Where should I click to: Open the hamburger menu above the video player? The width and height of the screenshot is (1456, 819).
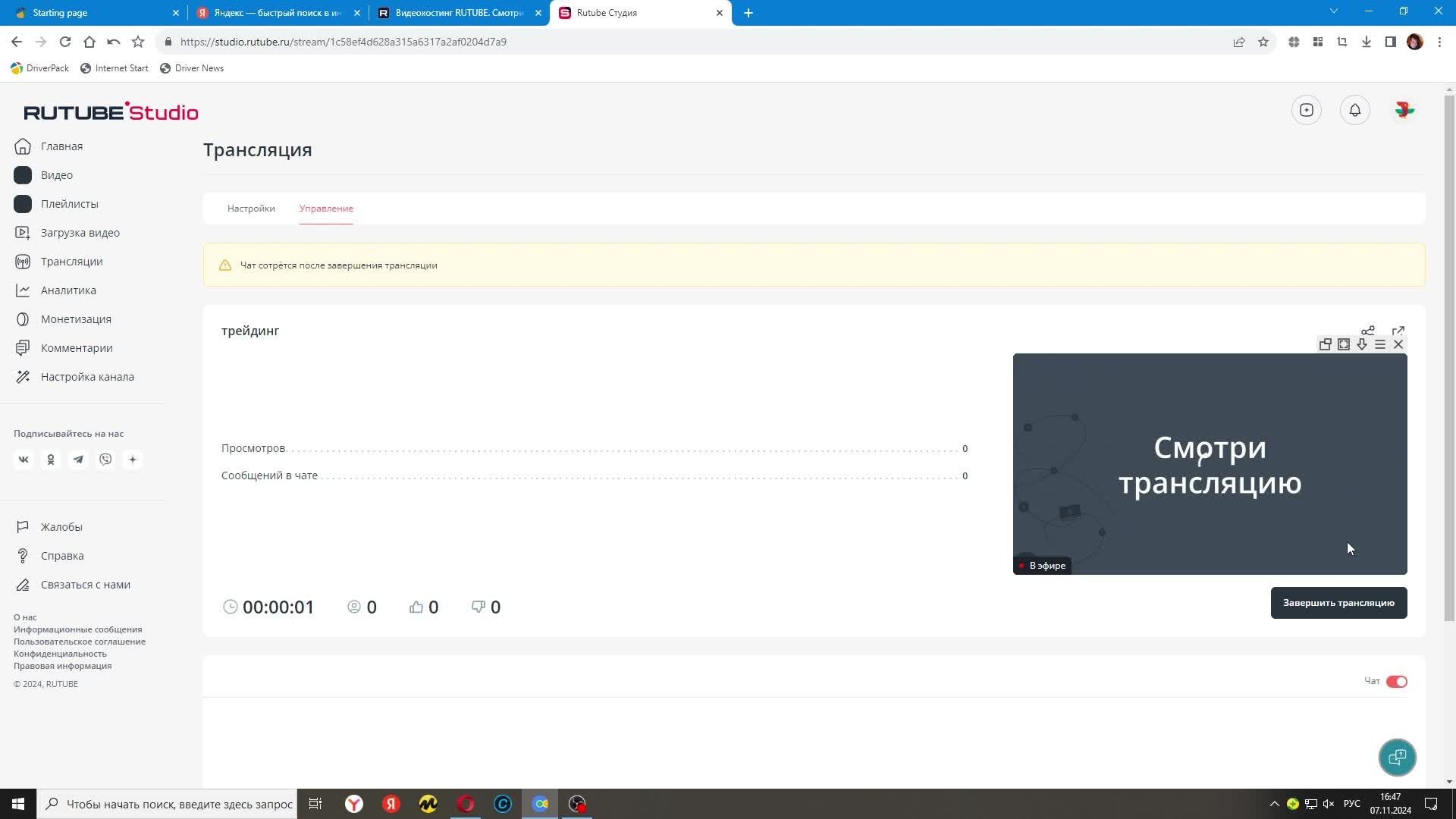click(x=1380, y=344)
